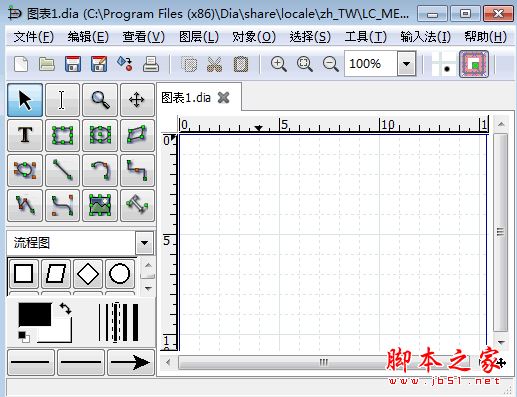This screenshot has width=517, height=397.
Task: Print the diagram
Action: tap(151, 64)
